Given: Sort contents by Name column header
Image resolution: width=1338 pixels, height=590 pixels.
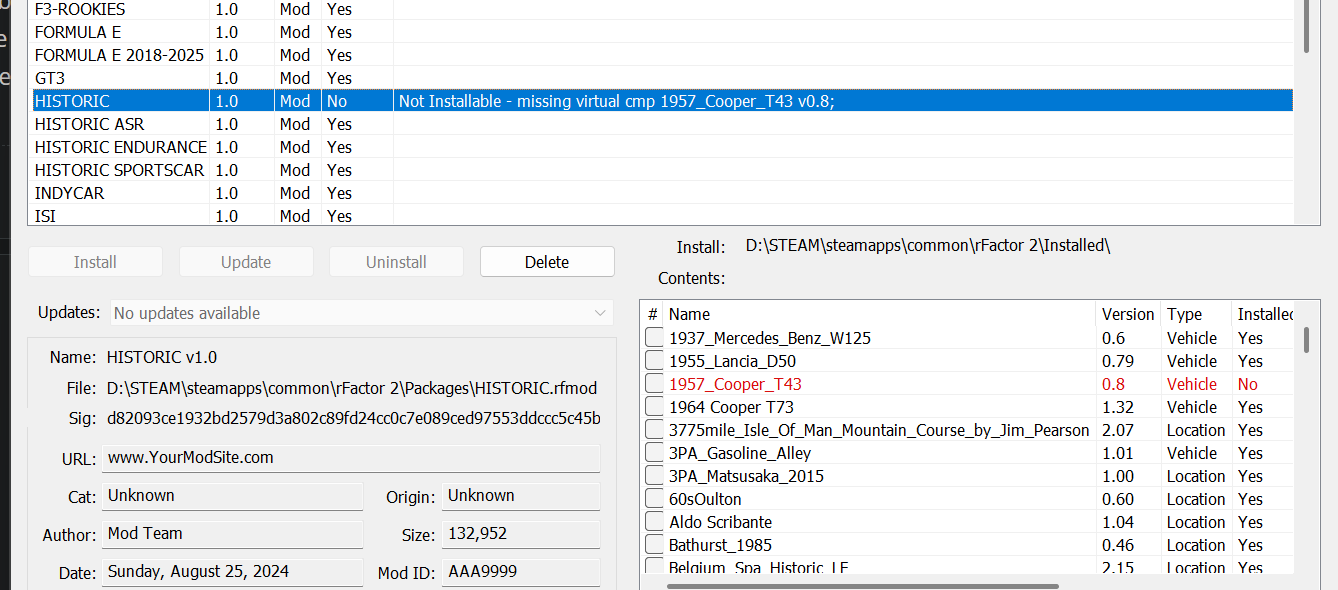Looking at the screenshot, I should pyautogui.click(x=880, y=314).
